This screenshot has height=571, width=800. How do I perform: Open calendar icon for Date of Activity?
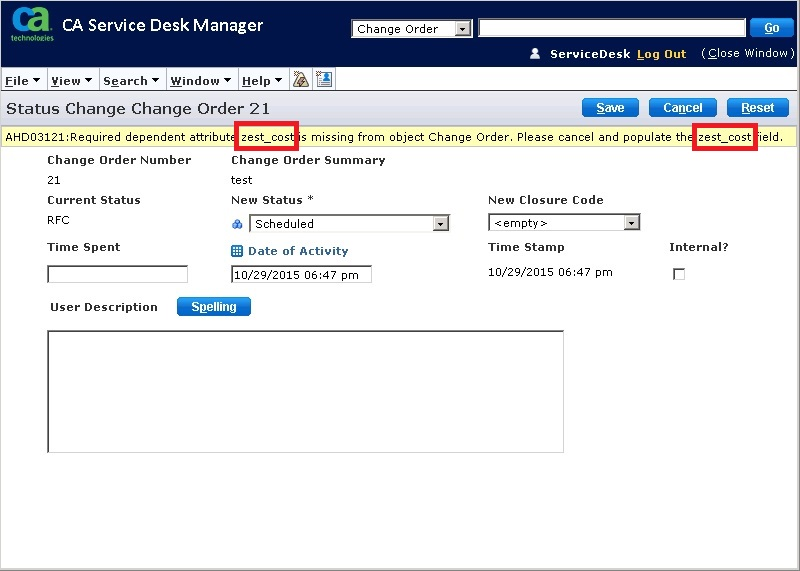(237, 252)
